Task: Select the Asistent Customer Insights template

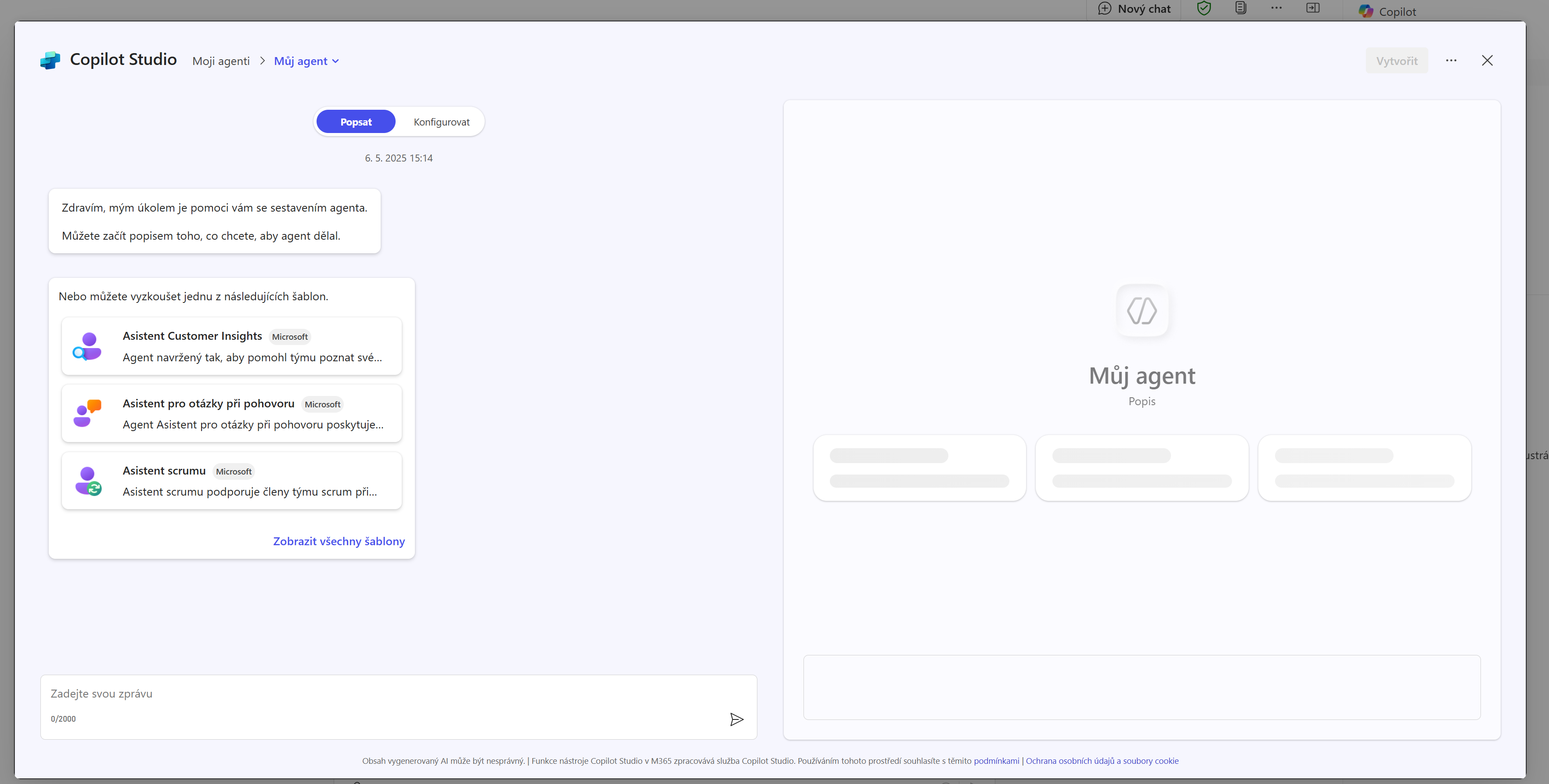Action: 231,346
